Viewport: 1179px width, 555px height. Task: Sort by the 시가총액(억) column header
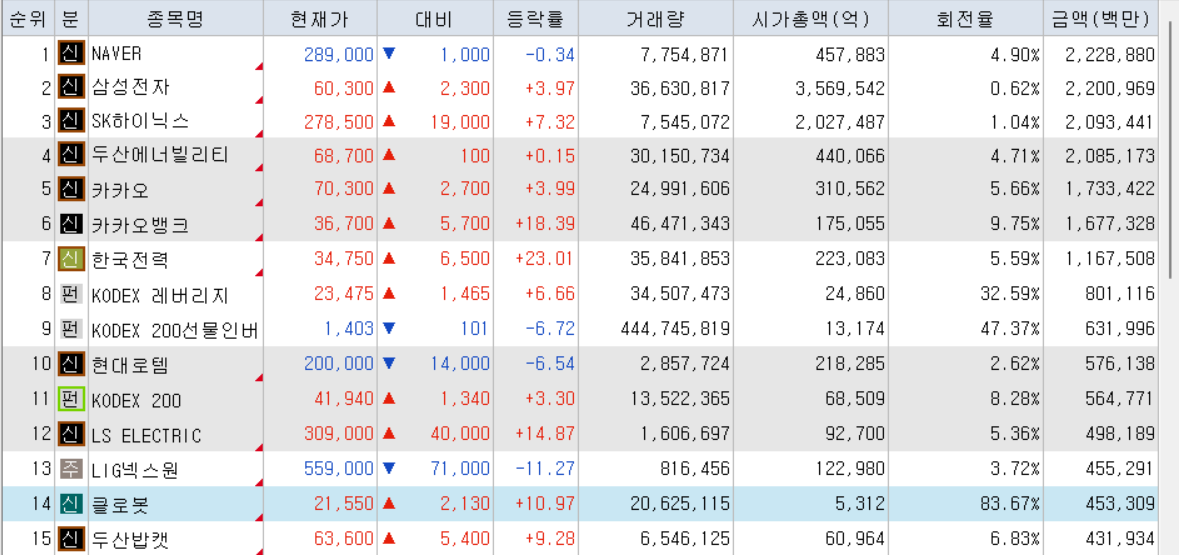pos(811,20)
